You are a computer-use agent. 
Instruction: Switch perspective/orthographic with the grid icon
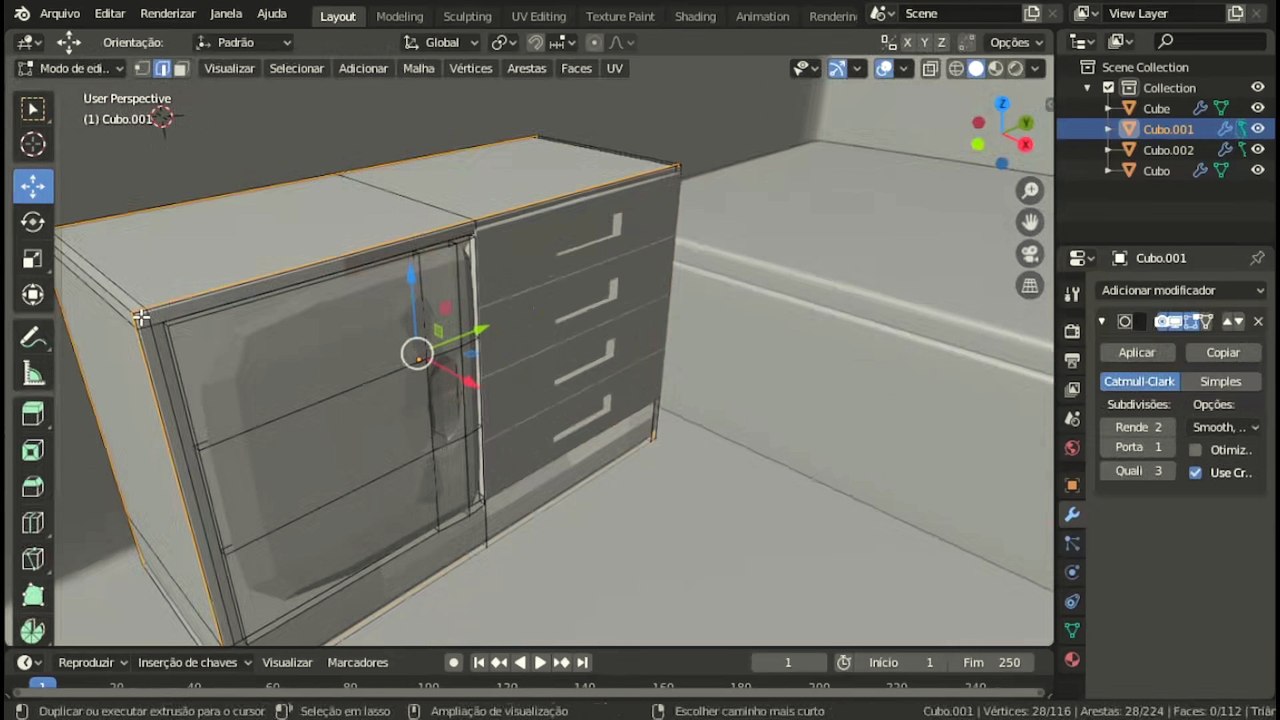1030,286
